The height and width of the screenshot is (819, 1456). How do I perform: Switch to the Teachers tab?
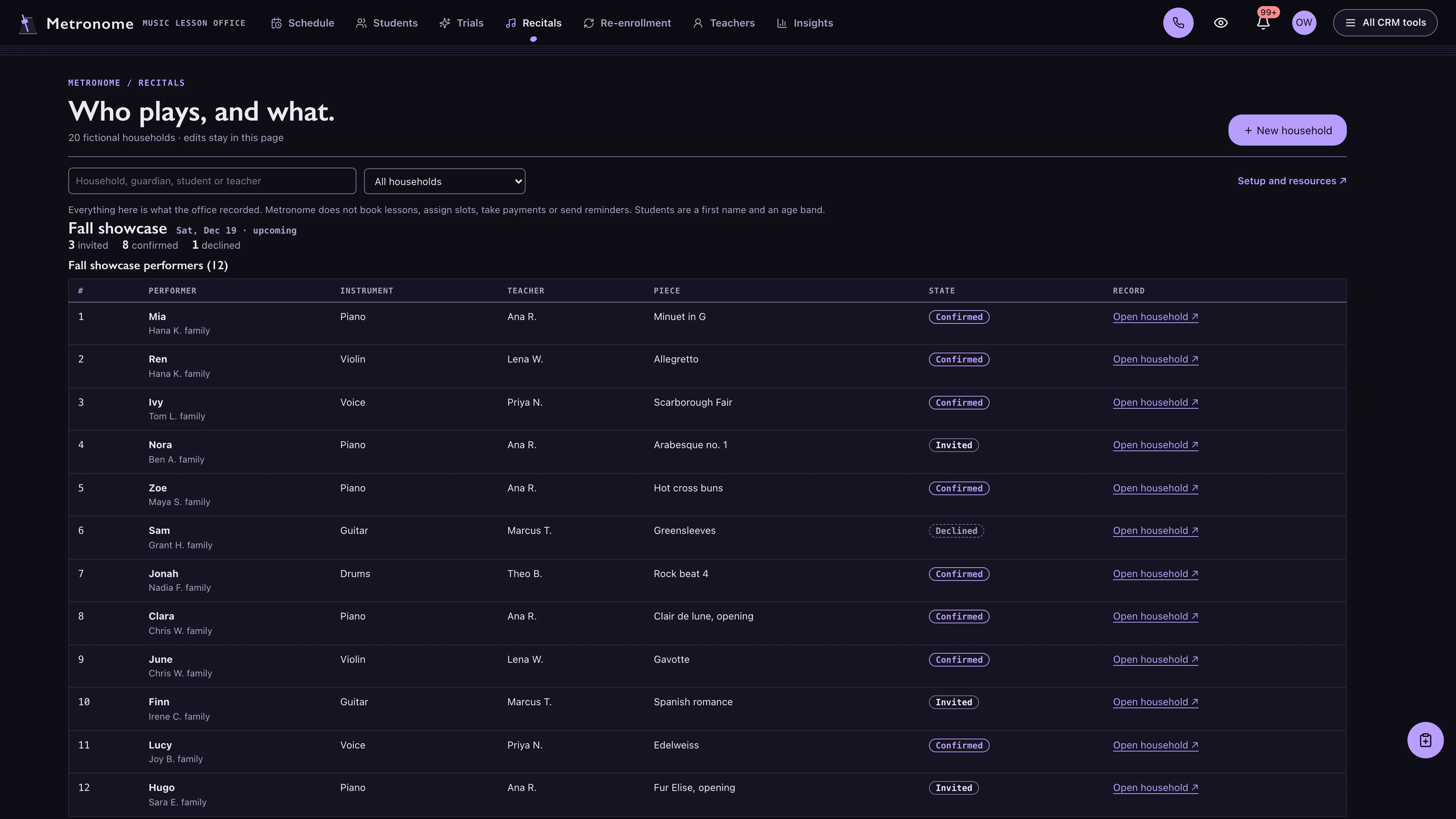pyautogui.click(x=723, y=23)
